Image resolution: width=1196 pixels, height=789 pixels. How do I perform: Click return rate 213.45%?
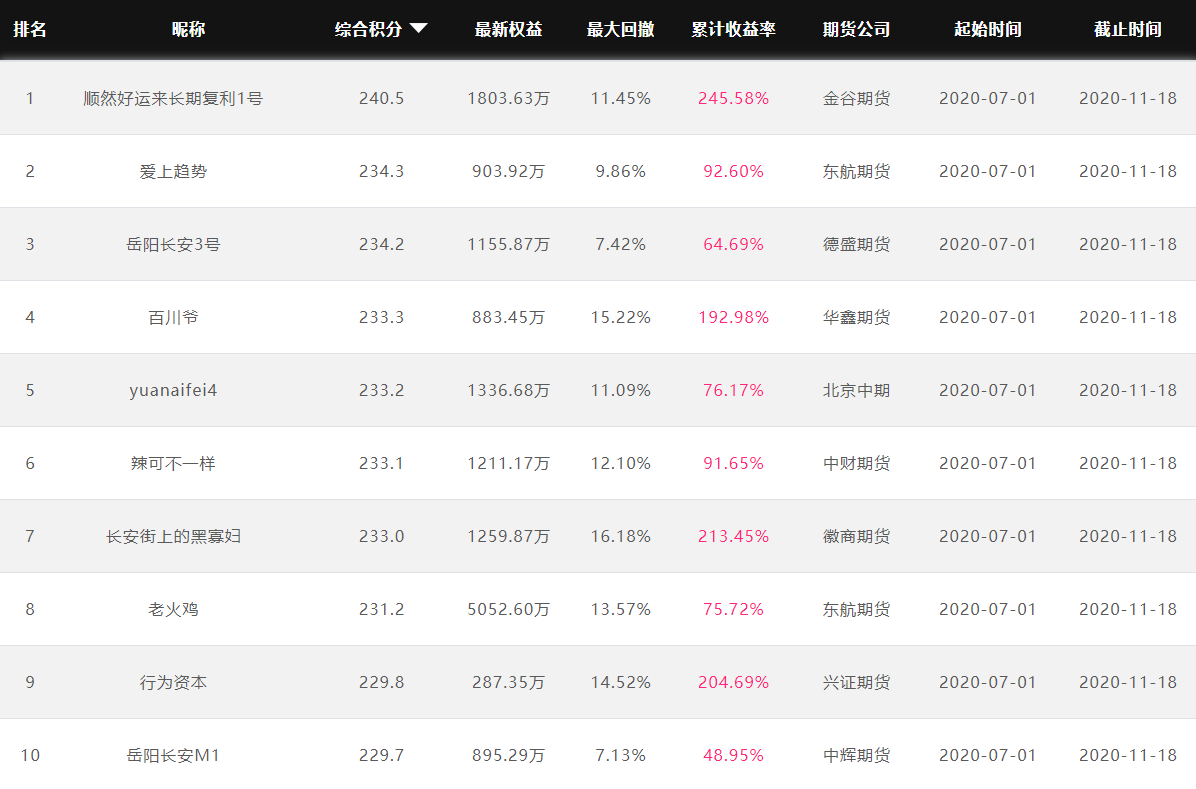click(x=733, y=536)
